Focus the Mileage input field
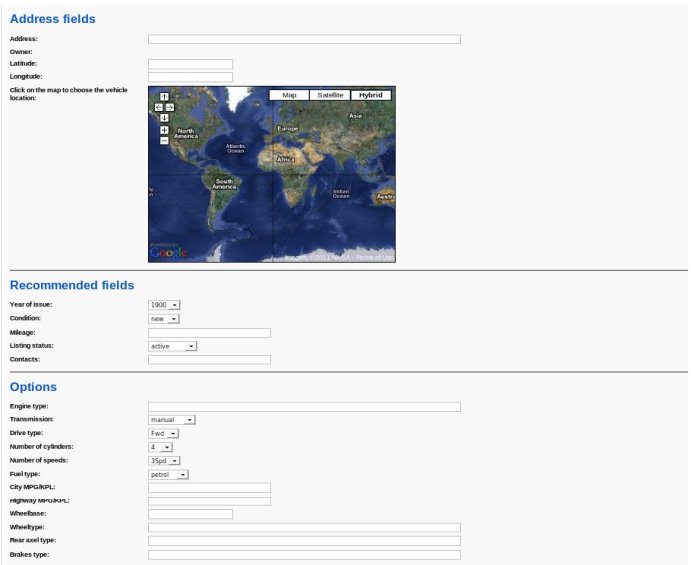The width and height of the screenshot is (691, 565). point(209,333)
